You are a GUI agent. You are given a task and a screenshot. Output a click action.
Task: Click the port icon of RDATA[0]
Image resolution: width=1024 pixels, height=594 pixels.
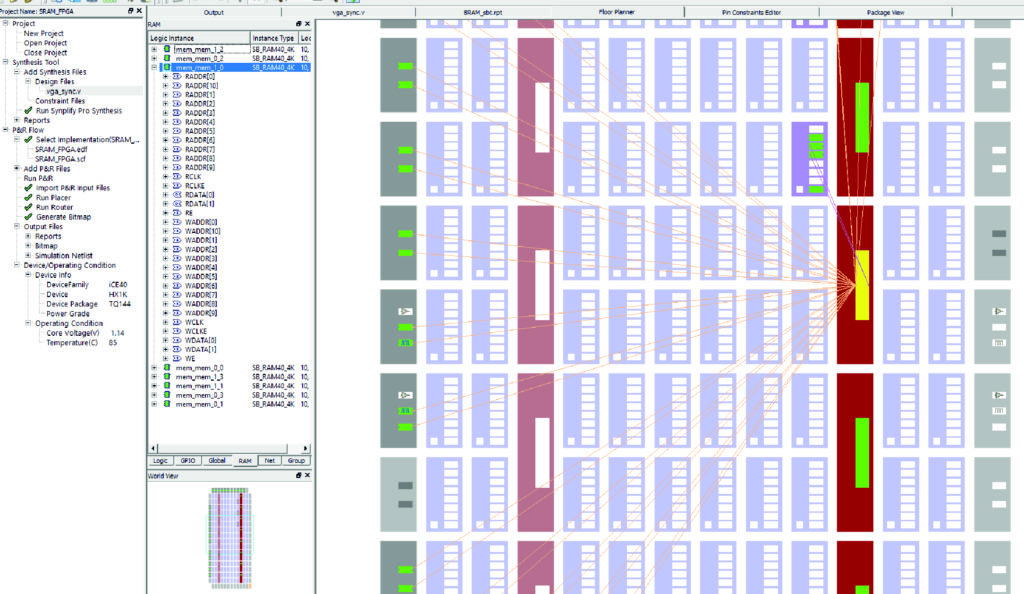pos(177,195)
